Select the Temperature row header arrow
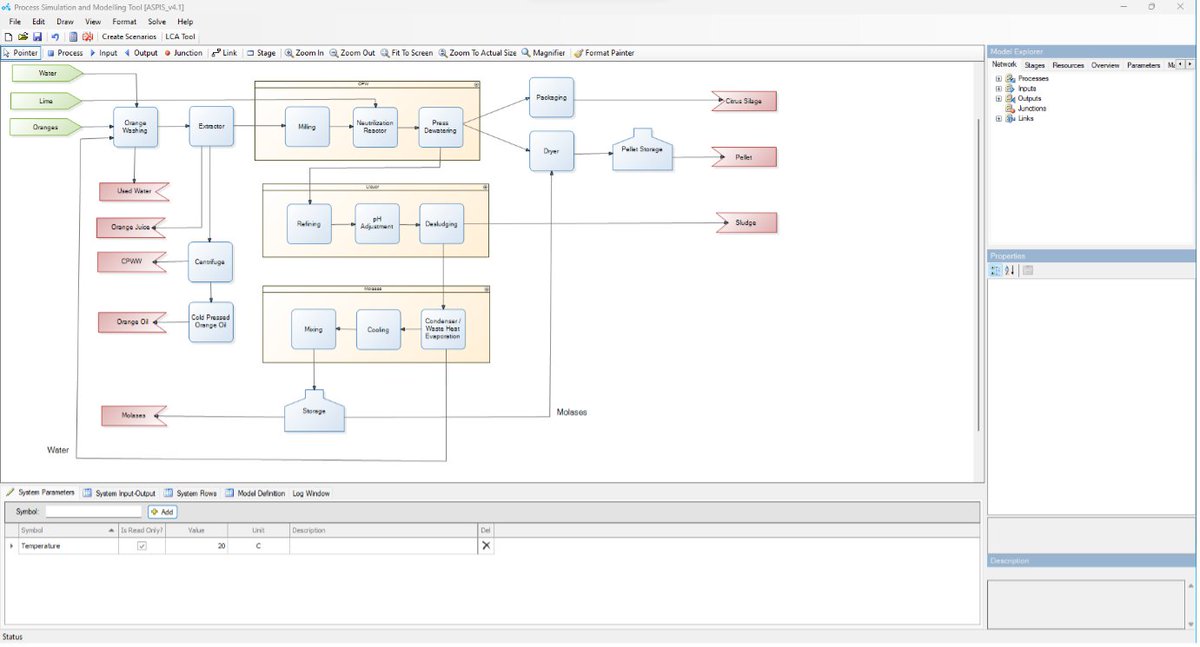Viewport: 1200px width, 647px height. [11, 546]
